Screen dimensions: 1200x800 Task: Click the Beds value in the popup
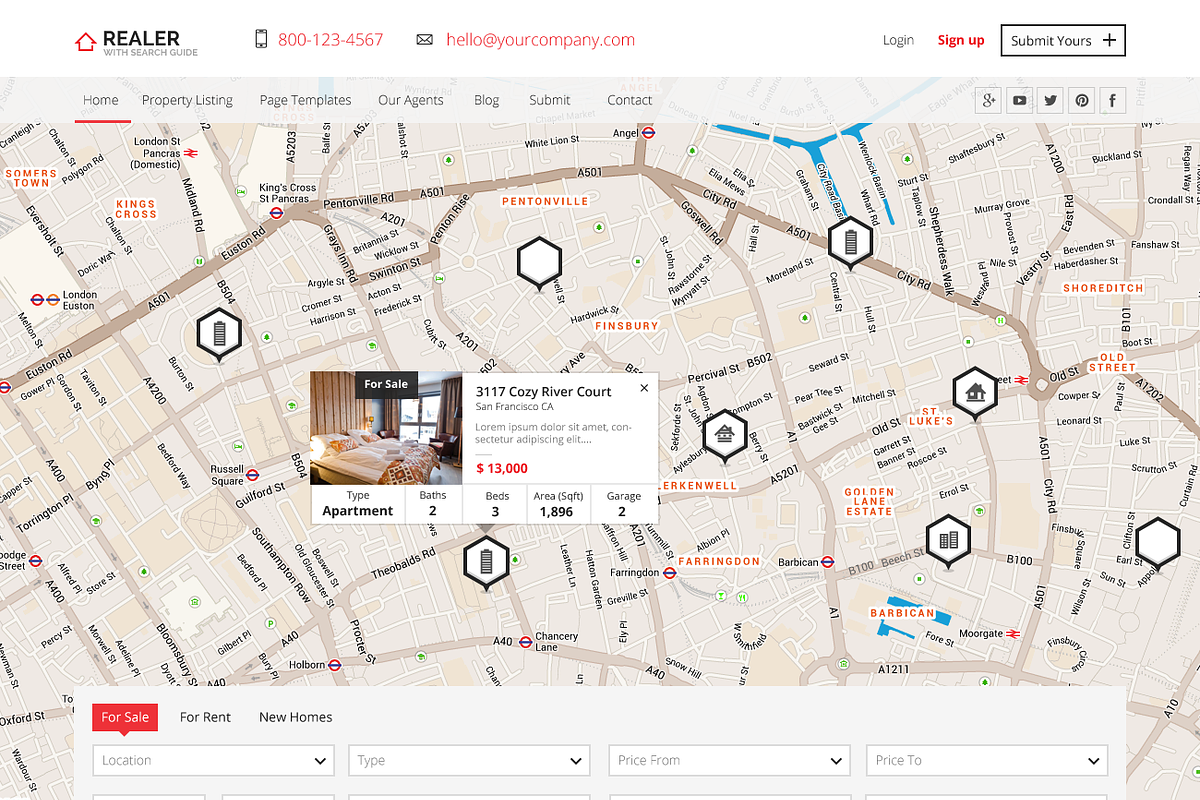click(x=495, y=511)
